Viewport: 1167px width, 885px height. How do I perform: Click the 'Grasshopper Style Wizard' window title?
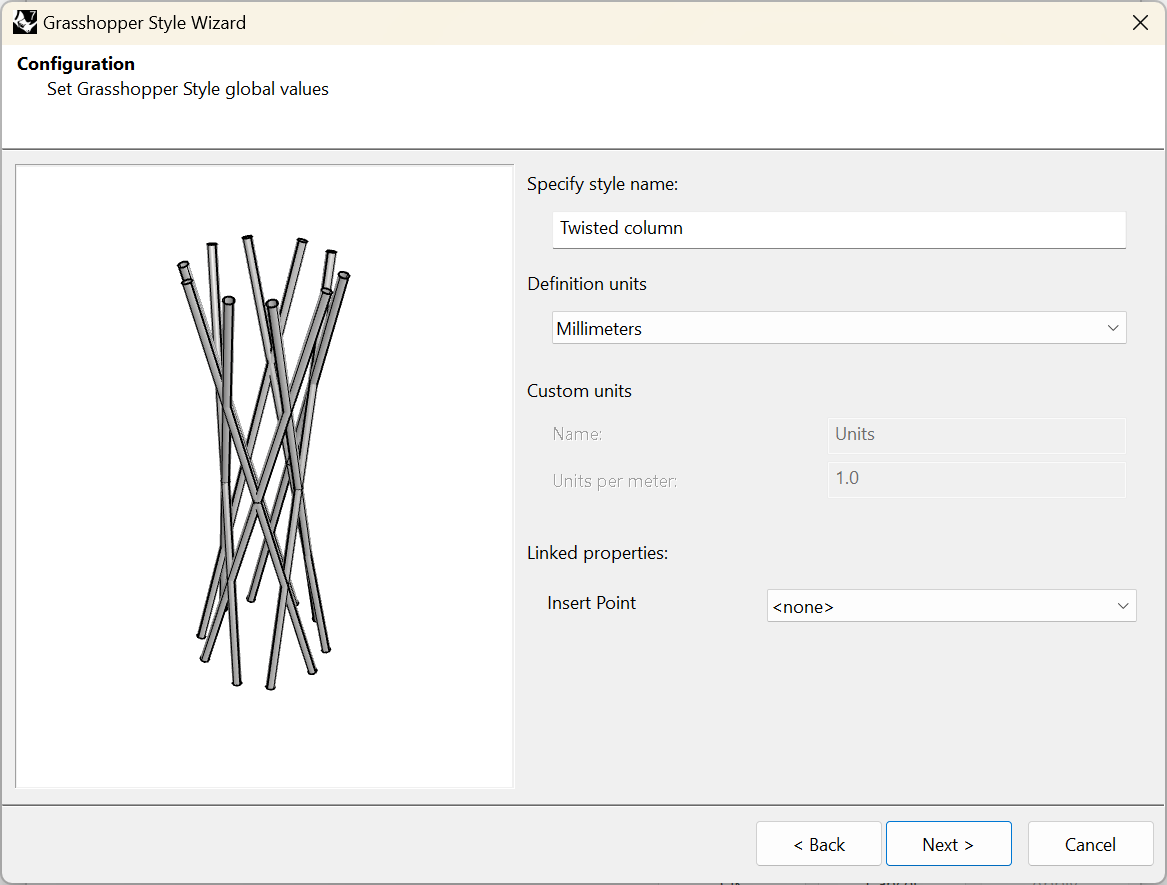(144, 23)
